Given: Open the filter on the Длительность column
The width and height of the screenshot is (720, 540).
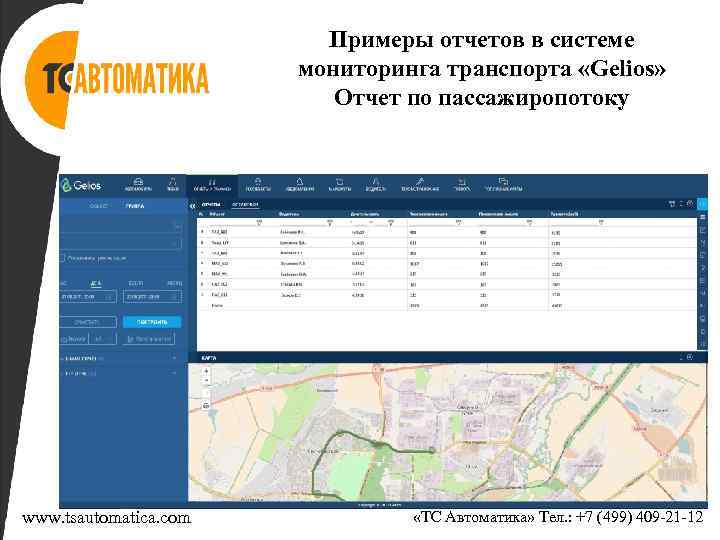Looking at the screenshot, I should [391, 223].
